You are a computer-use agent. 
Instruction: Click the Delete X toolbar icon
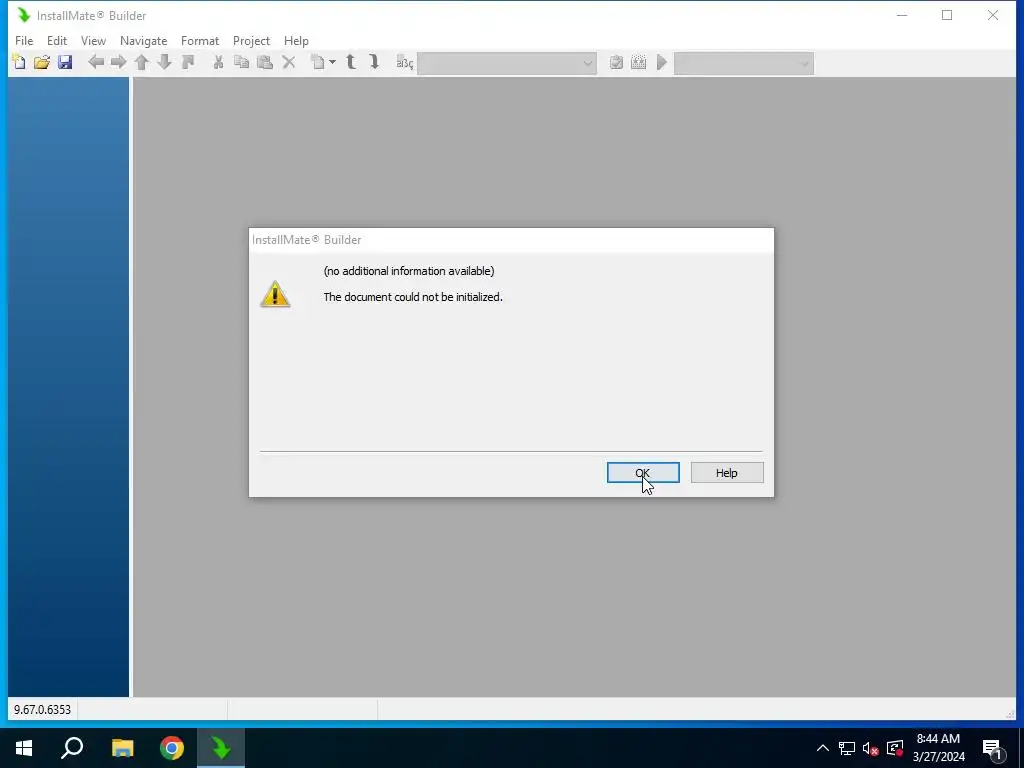289,63
